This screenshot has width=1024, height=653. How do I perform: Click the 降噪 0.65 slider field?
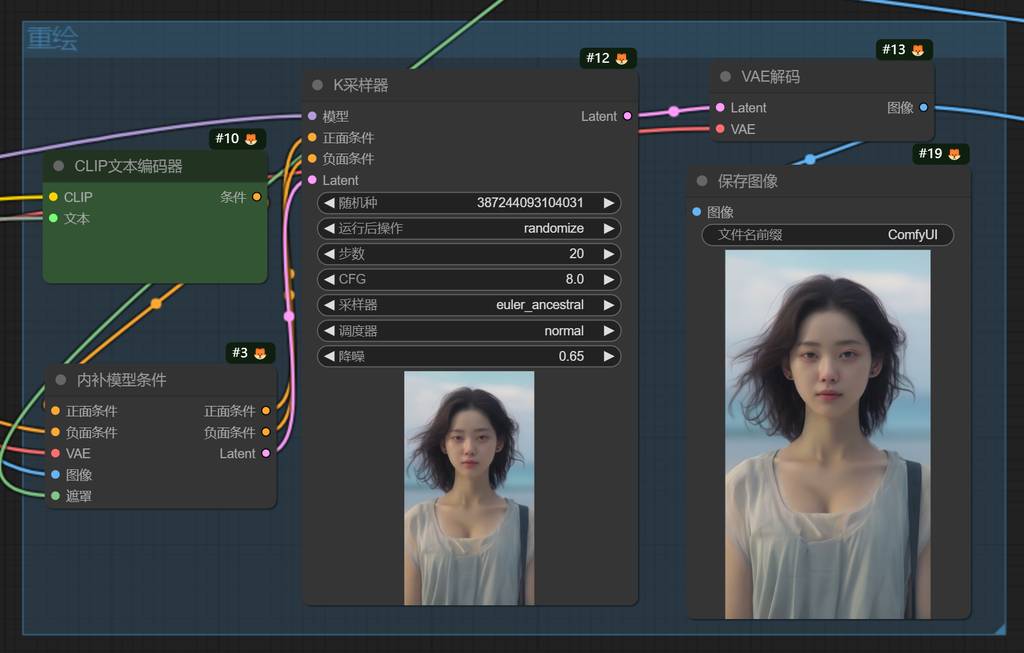pyautogui.click(x=468, y=356)
